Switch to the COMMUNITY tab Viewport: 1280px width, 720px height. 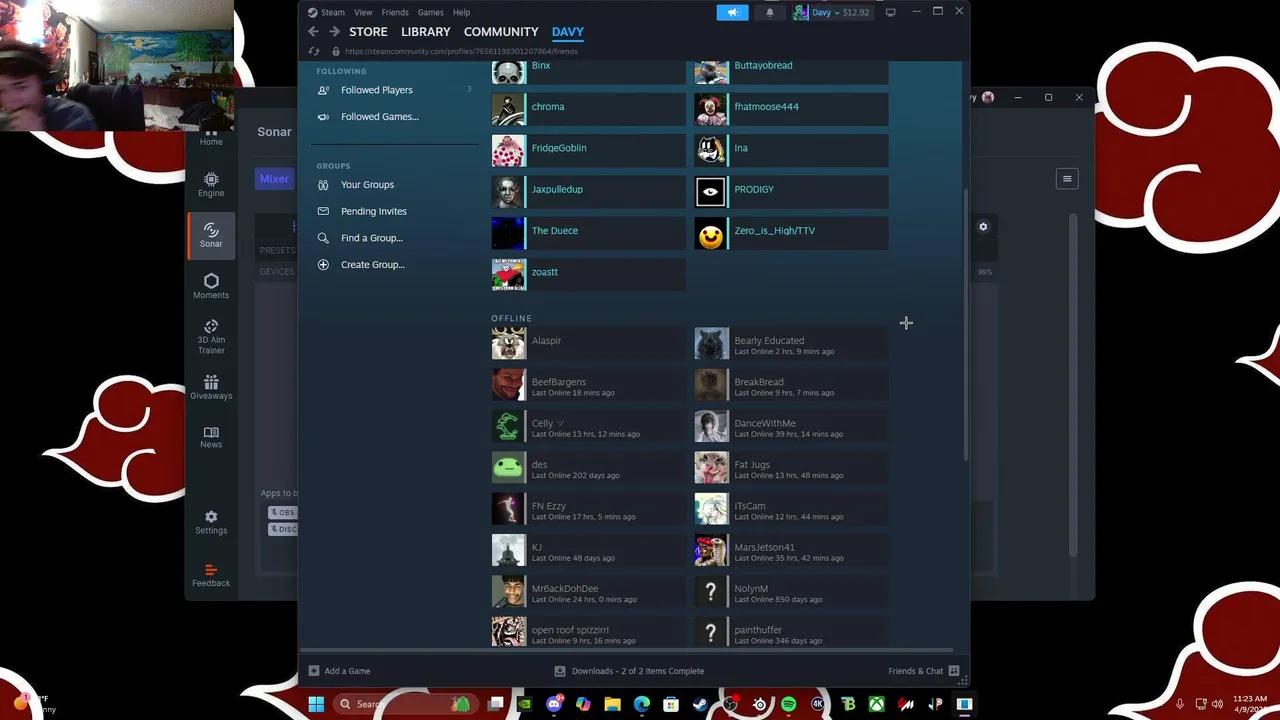click(501, 32)
